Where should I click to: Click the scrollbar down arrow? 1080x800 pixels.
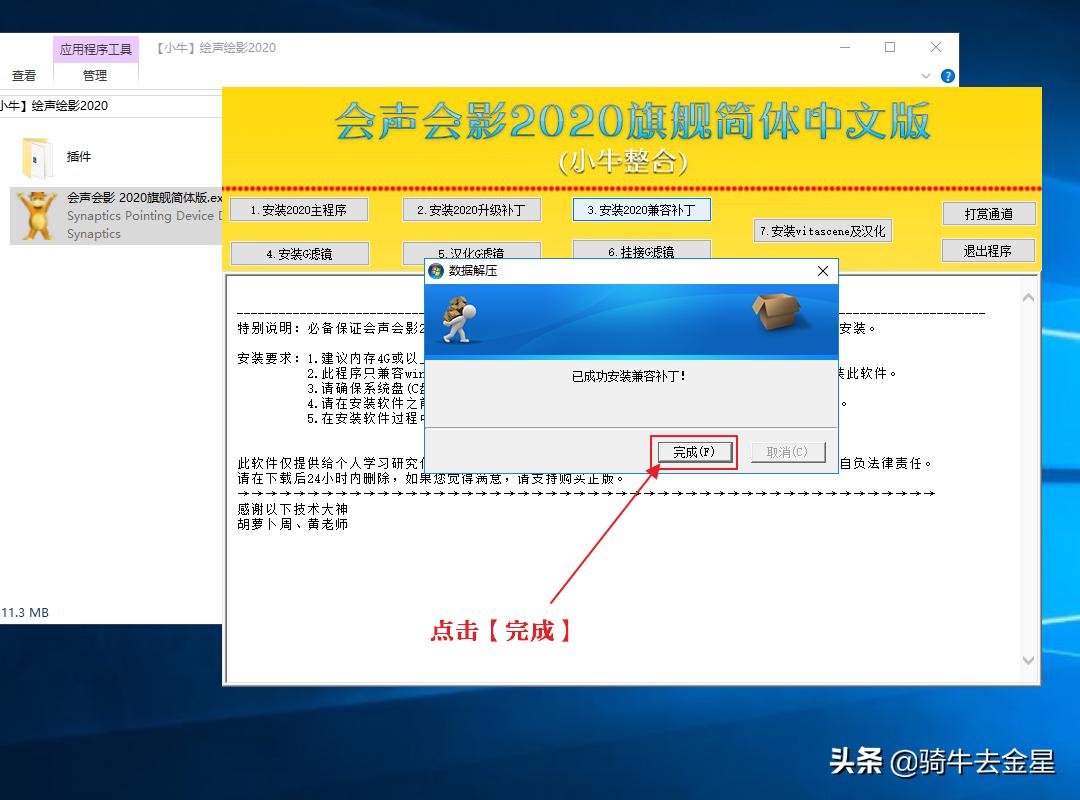tap(1028, 660)
